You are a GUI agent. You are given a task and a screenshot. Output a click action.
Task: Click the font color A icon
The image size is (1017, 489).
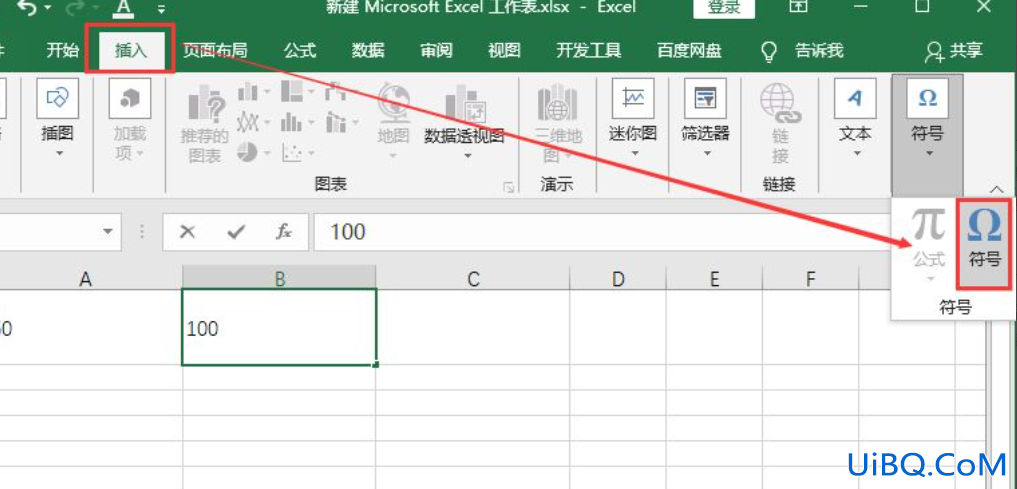pos(123,8)
